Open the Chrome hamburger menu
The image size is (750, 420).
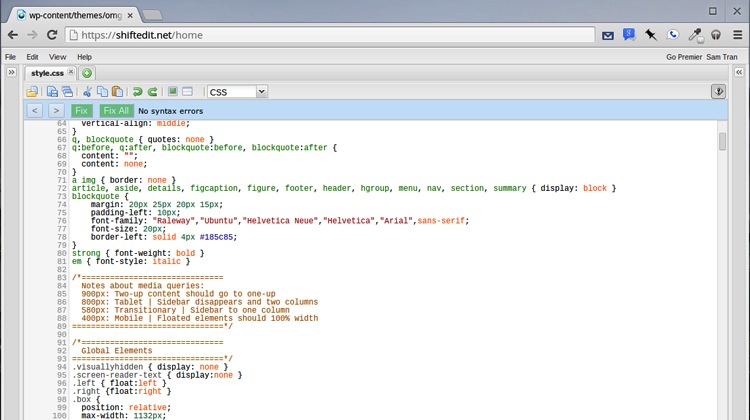click(x=738, y=35)
